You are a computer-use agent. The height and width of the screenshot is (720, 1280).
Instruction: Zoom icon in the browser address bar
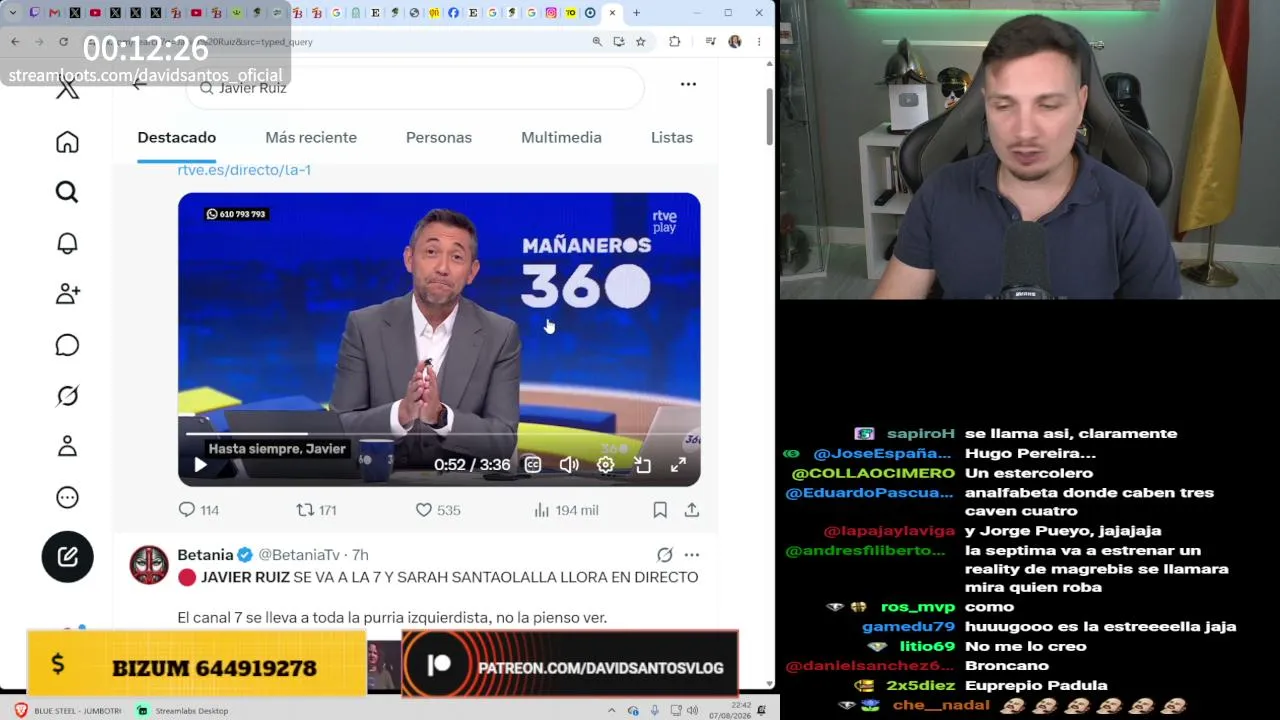[x=597, y=42]
